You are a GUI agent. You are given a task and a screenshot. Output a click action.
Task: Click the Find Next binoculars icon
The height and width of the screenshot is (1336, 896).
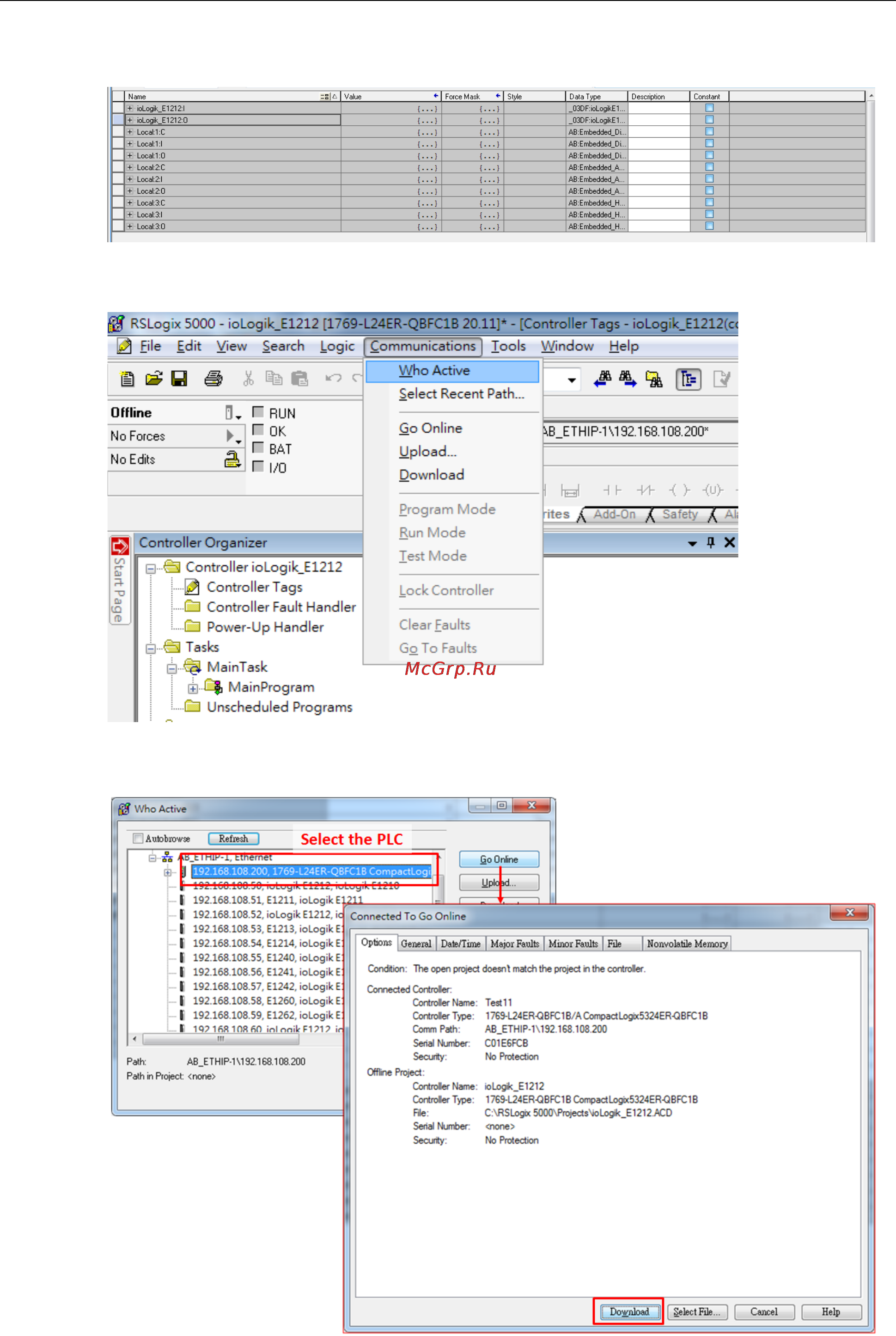pos(628,379)
